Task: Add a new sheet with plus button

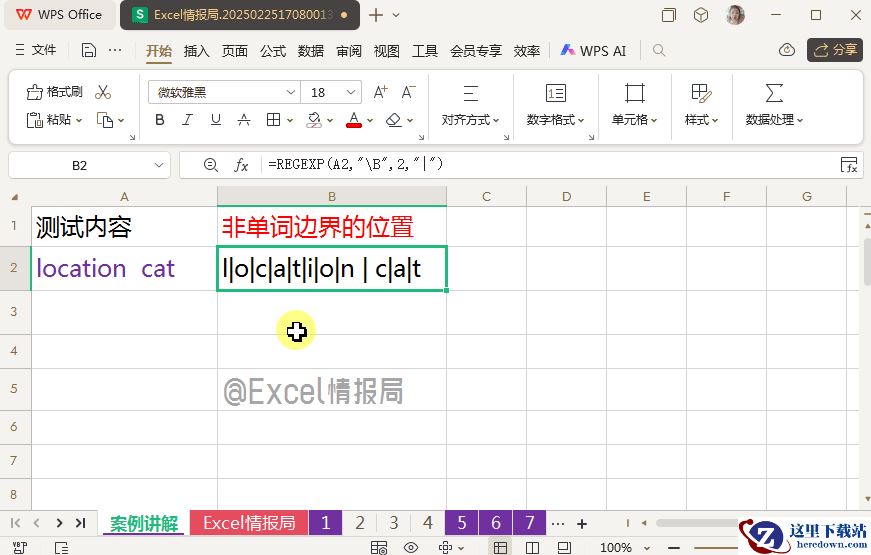Action: [582, 523]
